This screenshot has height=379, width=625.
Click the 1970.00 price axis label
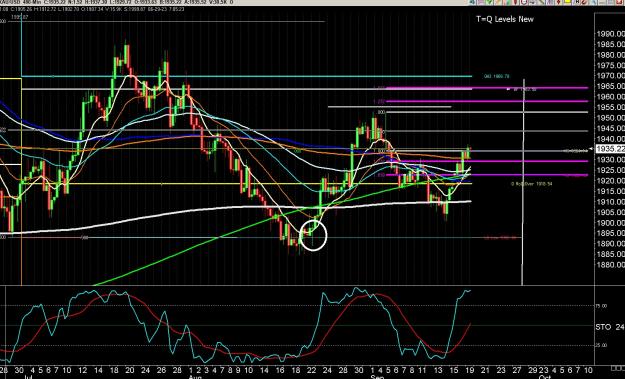[610, 76]
